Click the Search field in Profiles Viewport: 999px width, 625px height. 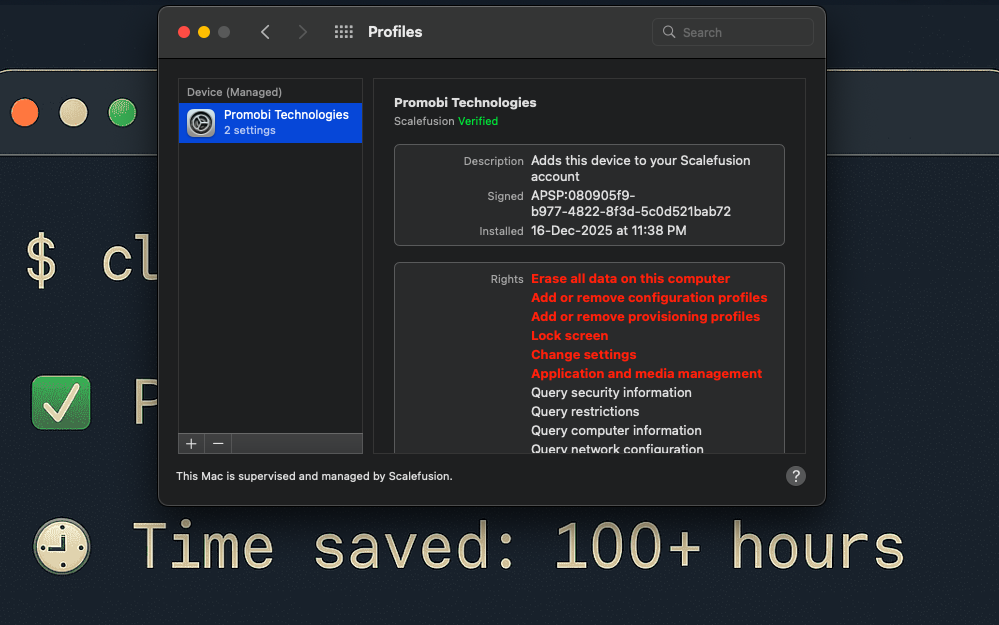(733, 32)
